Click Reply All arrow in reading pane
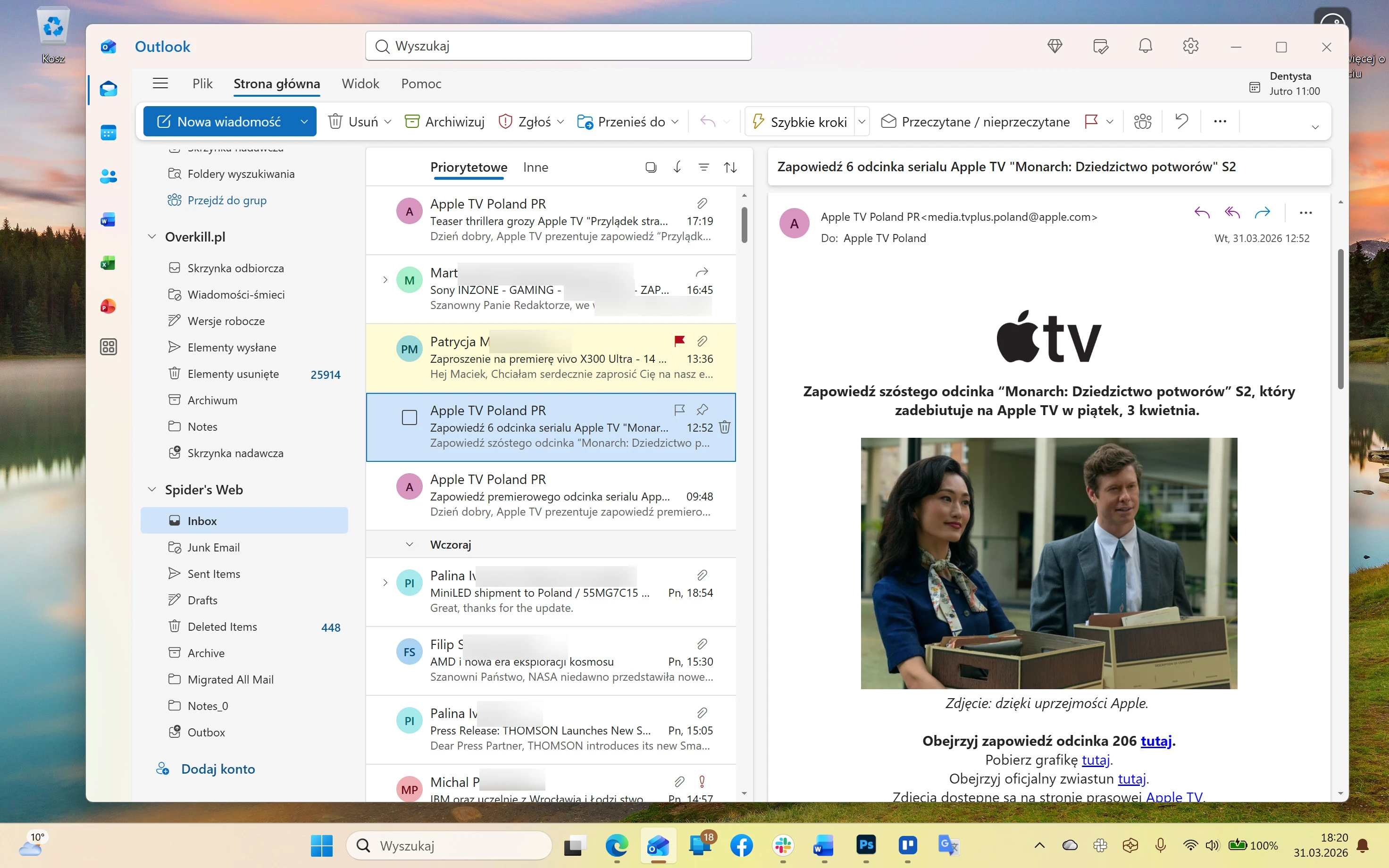The width and height of the screenshot is (1389, 868). click(x=1232, y=213)
